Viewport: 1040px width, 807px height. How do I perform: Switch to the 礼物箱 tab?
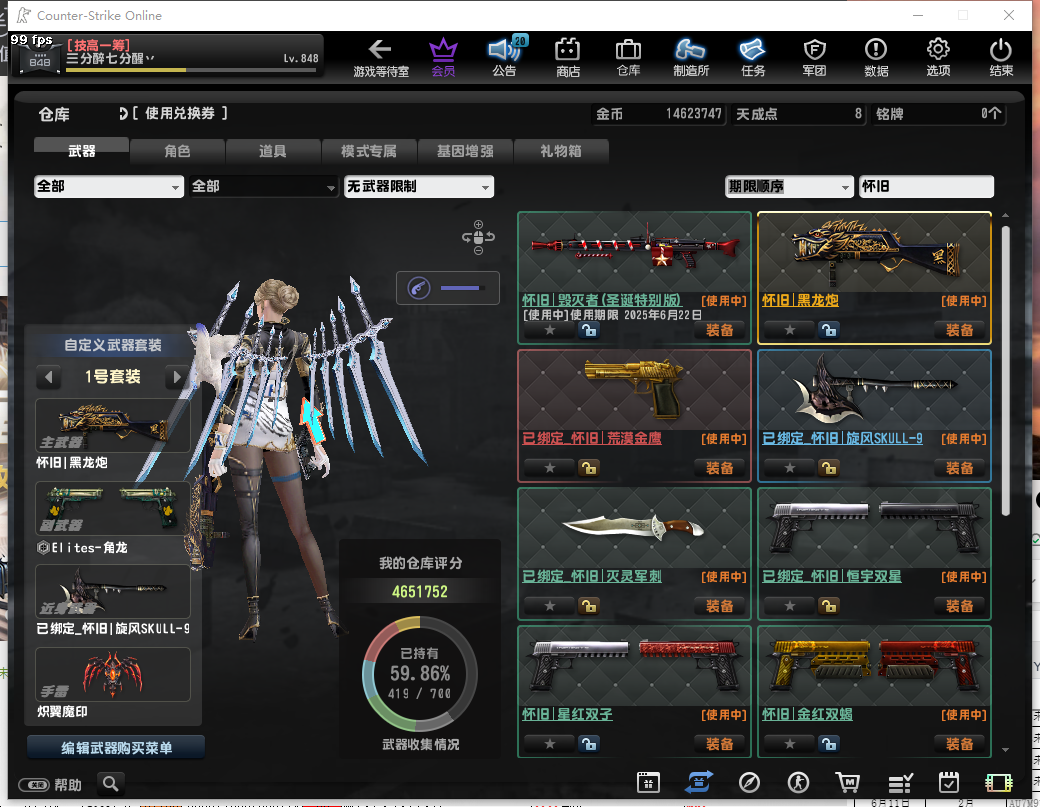[x=560, y=151]
